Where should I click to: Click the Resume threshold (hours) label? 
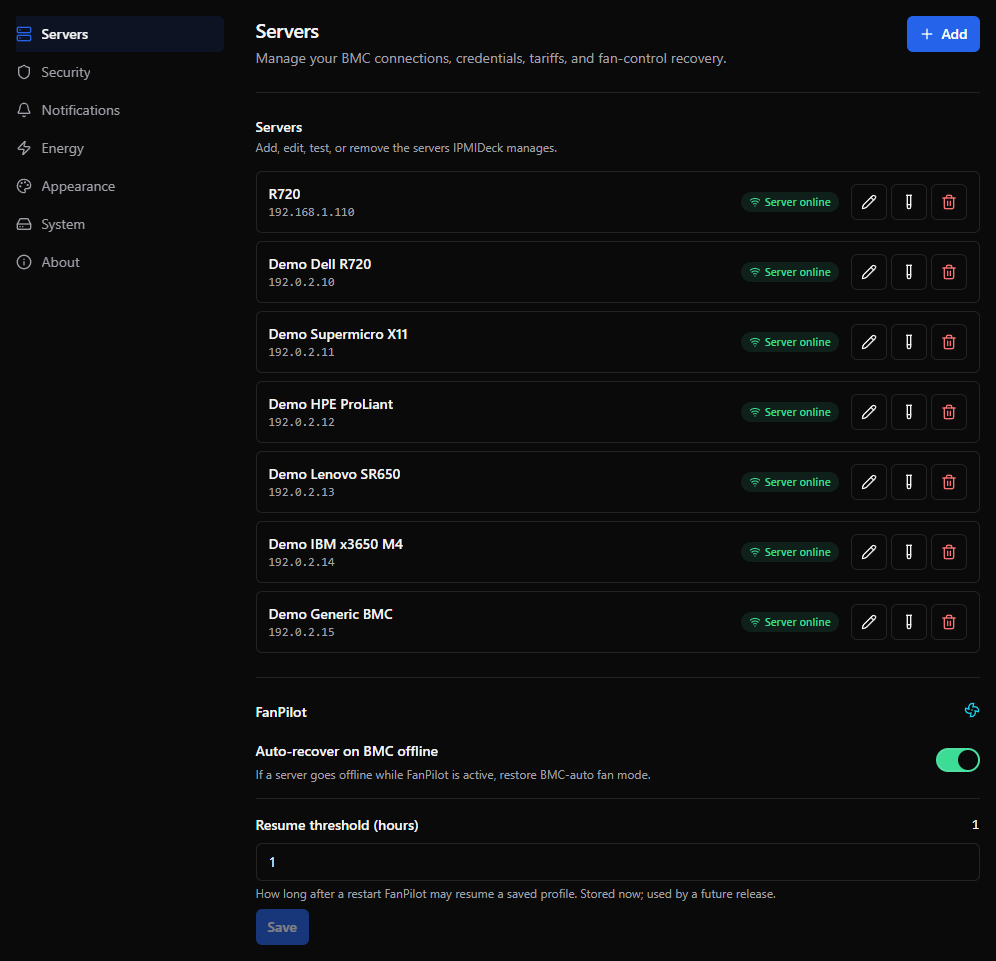[337, 825]
